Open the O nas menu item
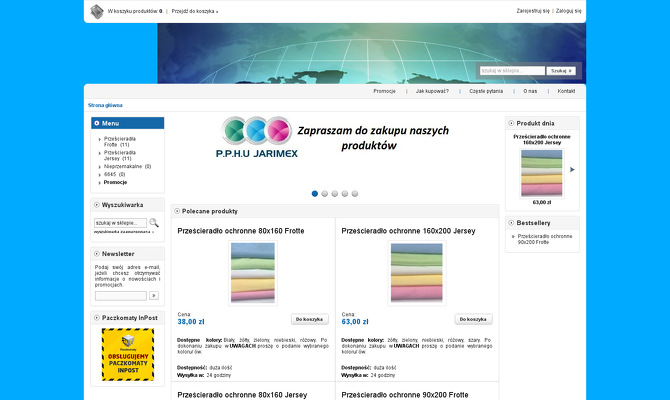 tap(530, 91)
